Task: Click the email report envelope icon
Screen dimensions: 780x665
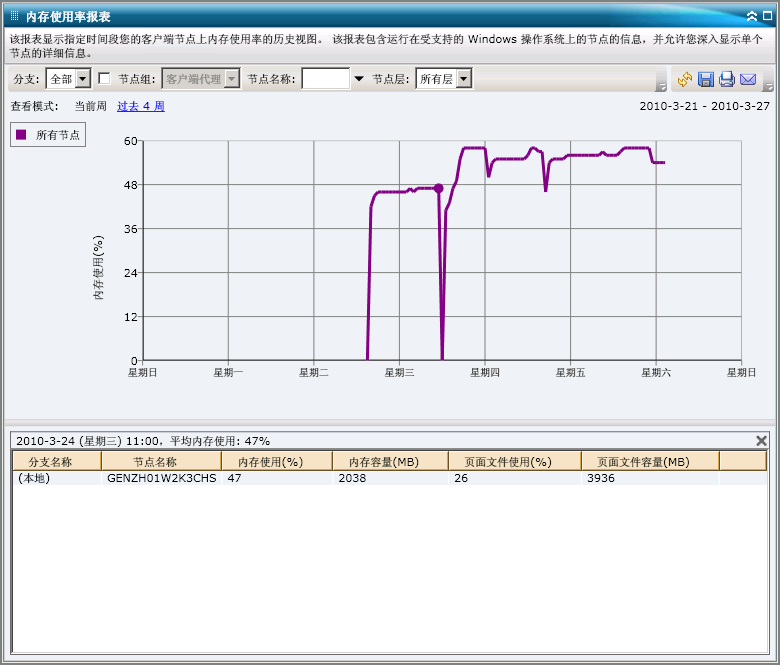Action: pyautogui.click(x=748, y=80)
